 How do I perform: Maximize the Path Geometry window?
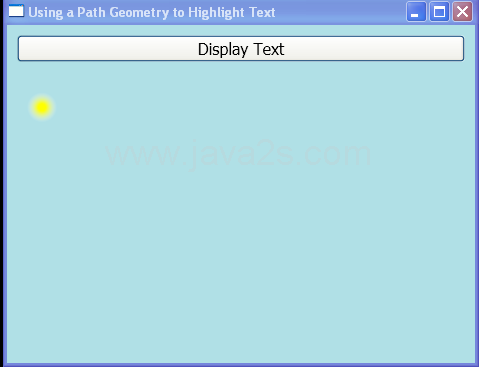tap(439, 12)
